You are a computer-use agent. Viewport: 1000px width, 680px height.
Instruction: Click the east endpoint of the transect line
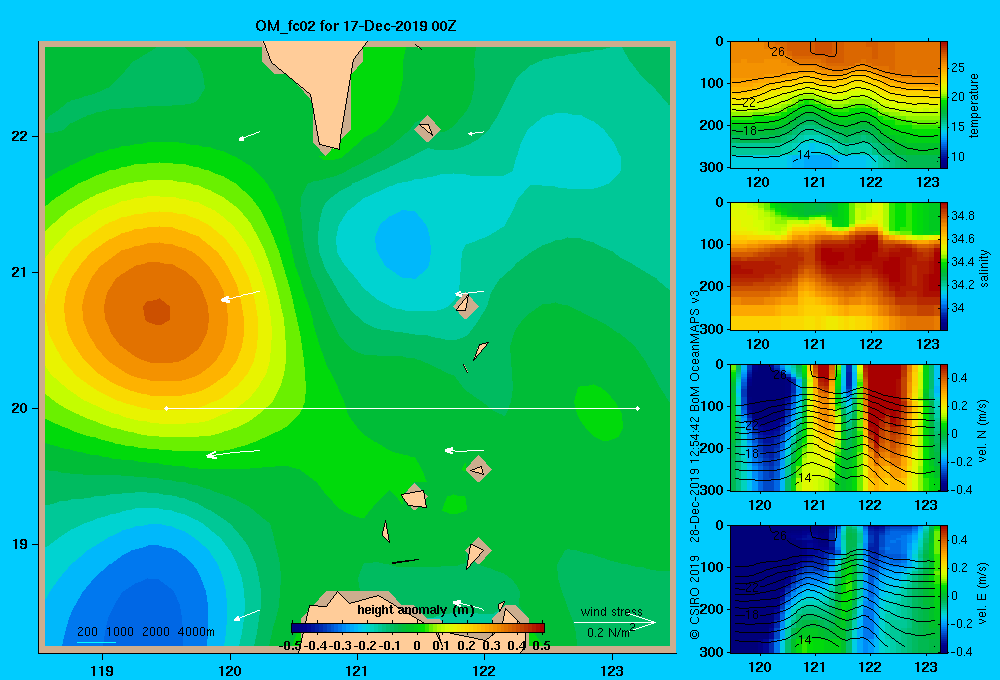[638, 408]
